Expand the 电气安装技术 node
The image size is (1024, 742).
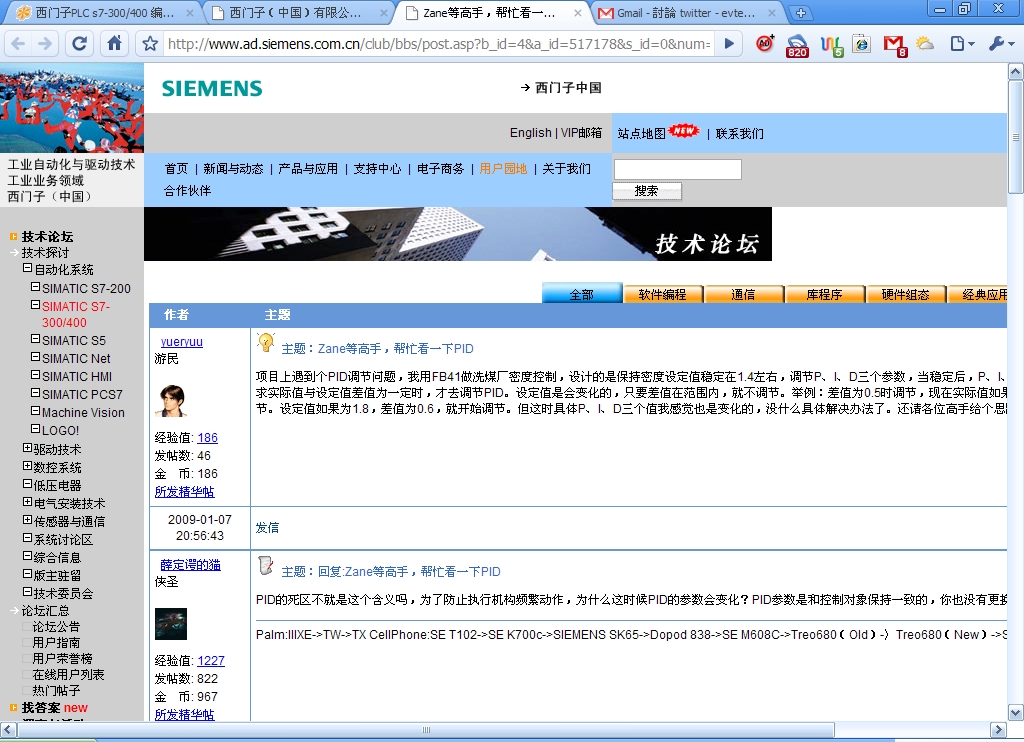pyautogui.click(x=27, y=502)
